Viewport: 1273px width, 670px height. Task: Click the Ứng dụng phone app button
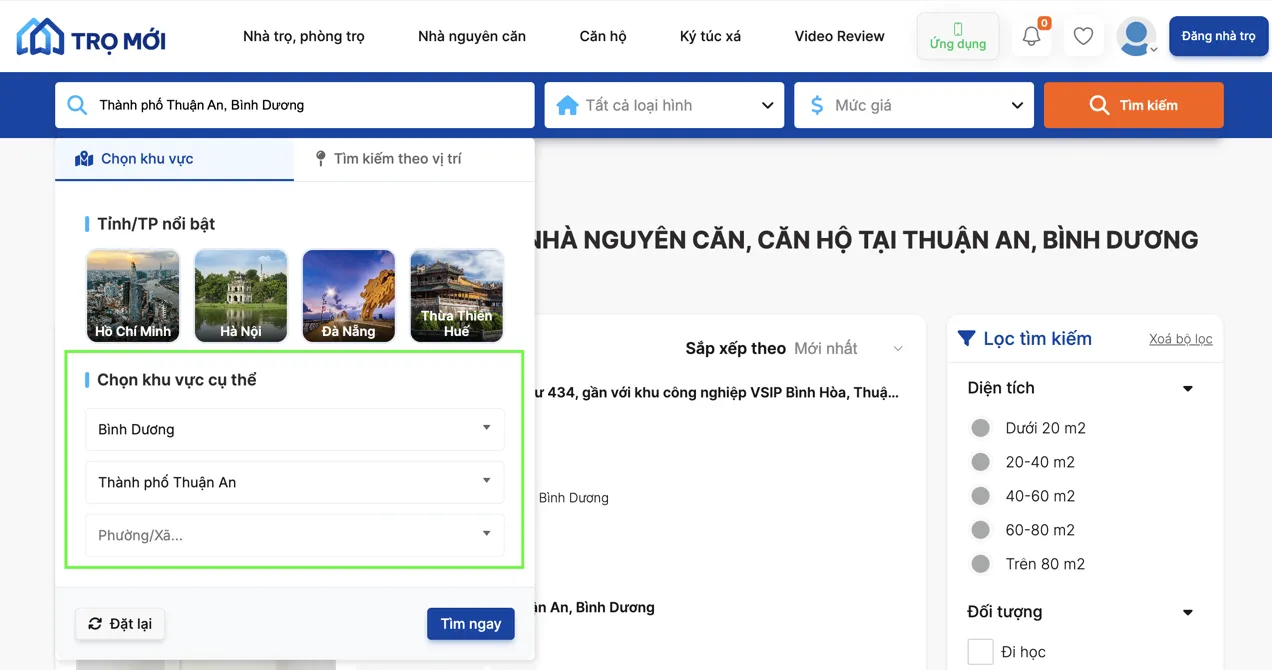[958, 36]
